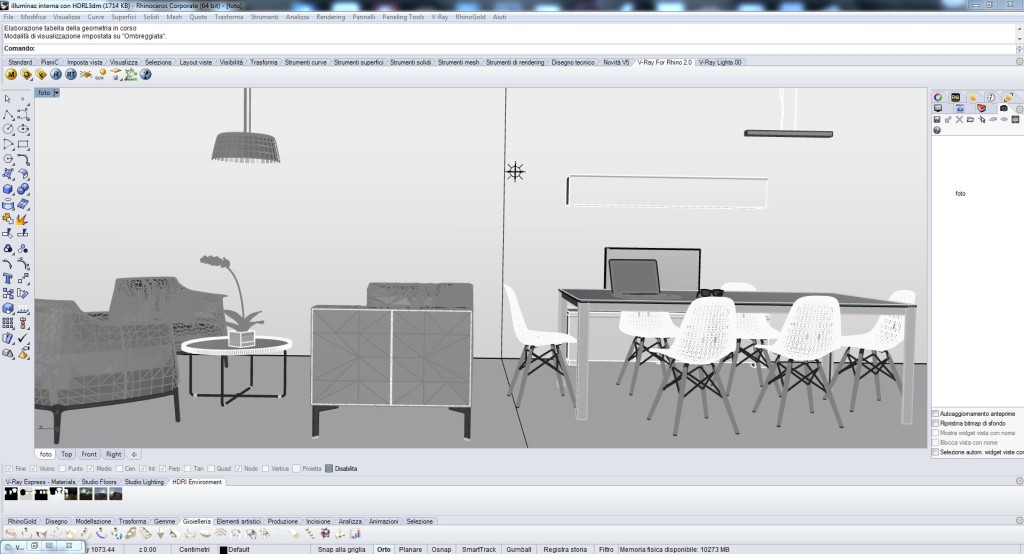Screen dimensions: 1024x554
Task: Open the display monitor panel tab
Action: click(x=938, y=108)
